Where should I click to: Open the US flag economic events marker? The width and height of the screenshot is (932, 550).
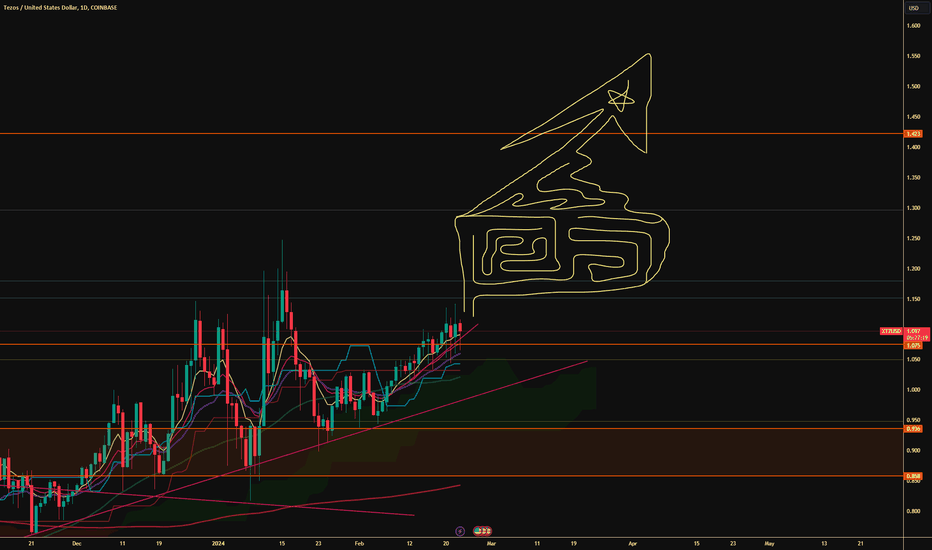(x=482, y=530)
